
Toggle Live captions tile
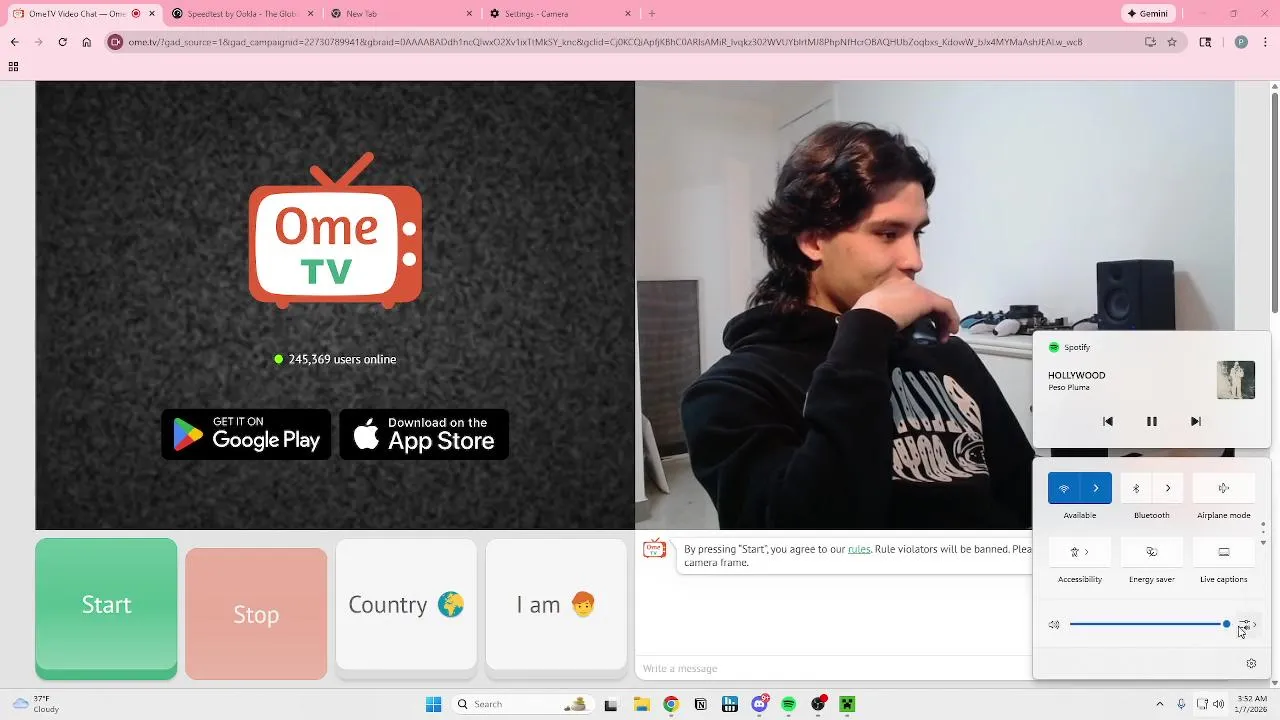click(1224, 552)
